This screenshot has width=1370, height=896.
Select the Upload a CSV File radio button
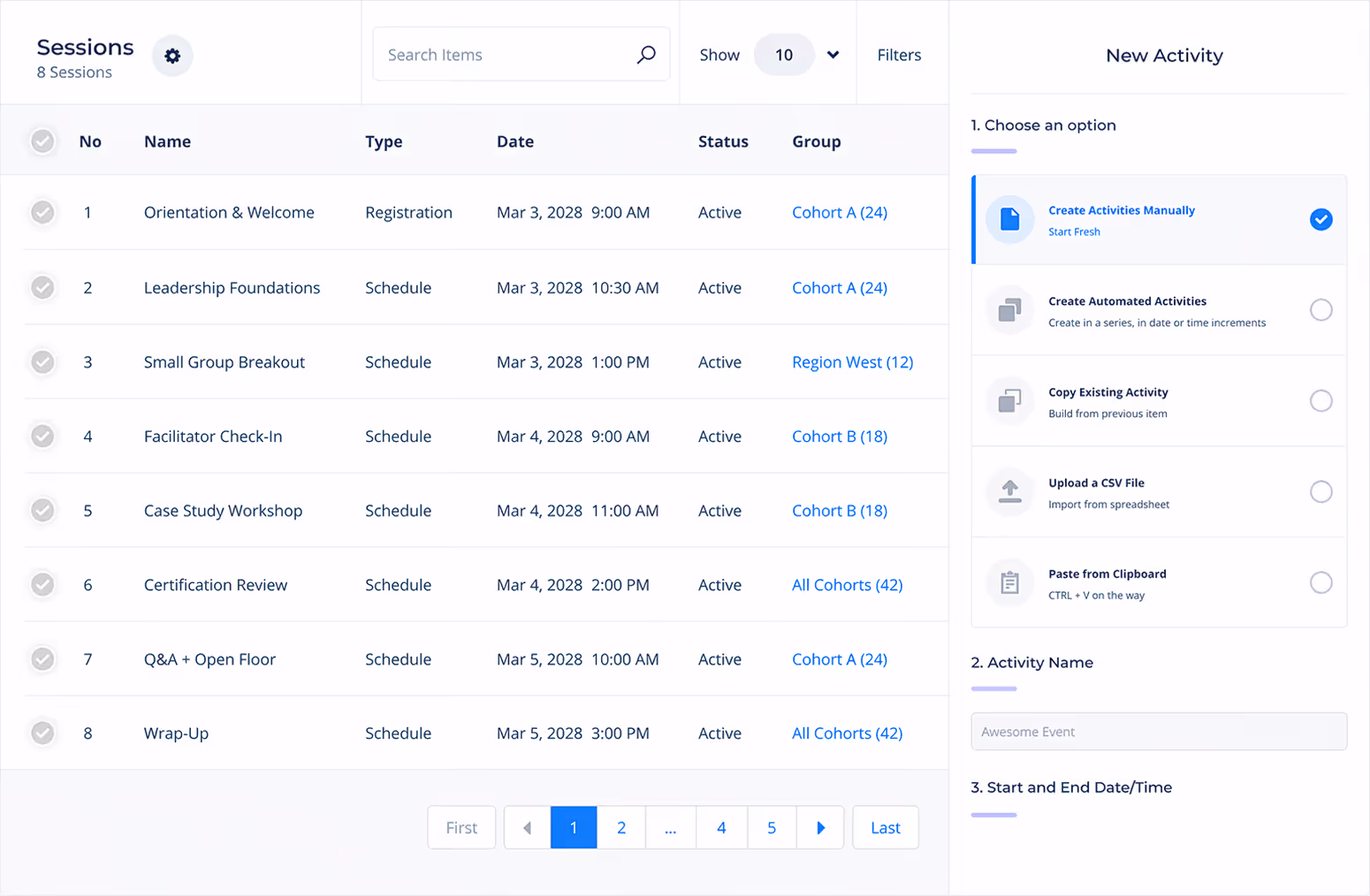tap(1321, 491)
